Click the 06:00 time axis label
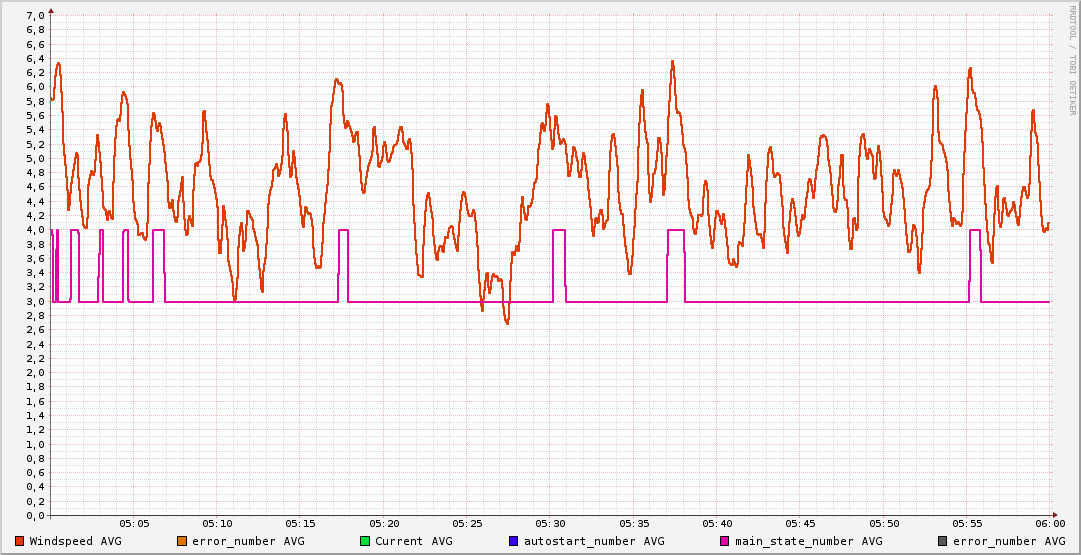Screen dimensions: 1081x555 [1049, 523]
